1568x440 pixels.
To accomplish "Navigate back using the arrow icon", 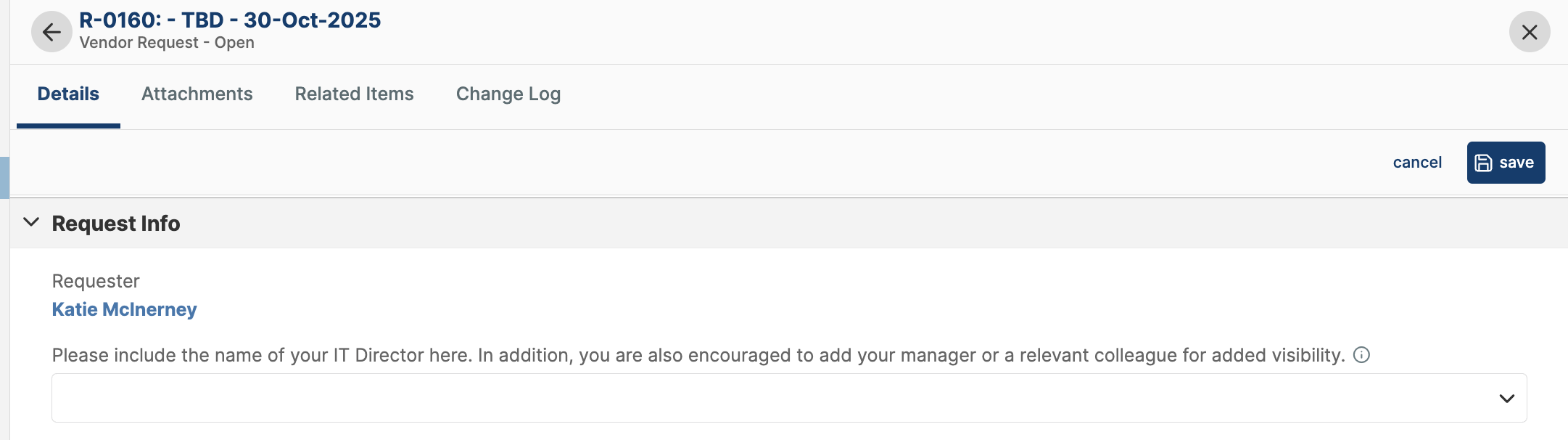I will tap(51, 32).
